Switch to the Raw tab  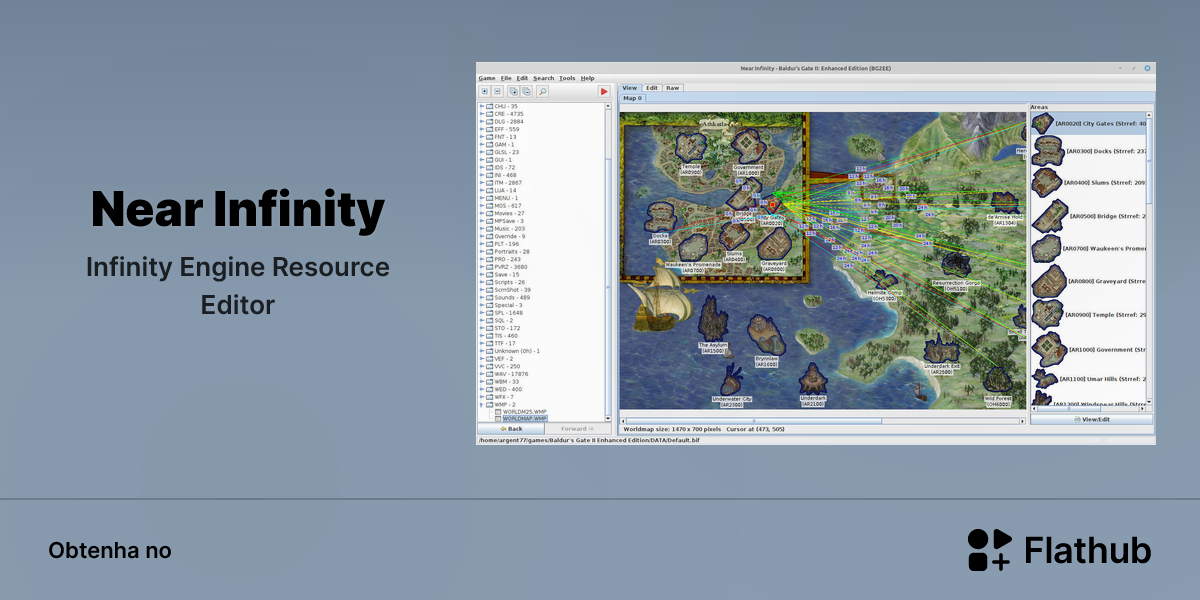click(x=673, y=88)
